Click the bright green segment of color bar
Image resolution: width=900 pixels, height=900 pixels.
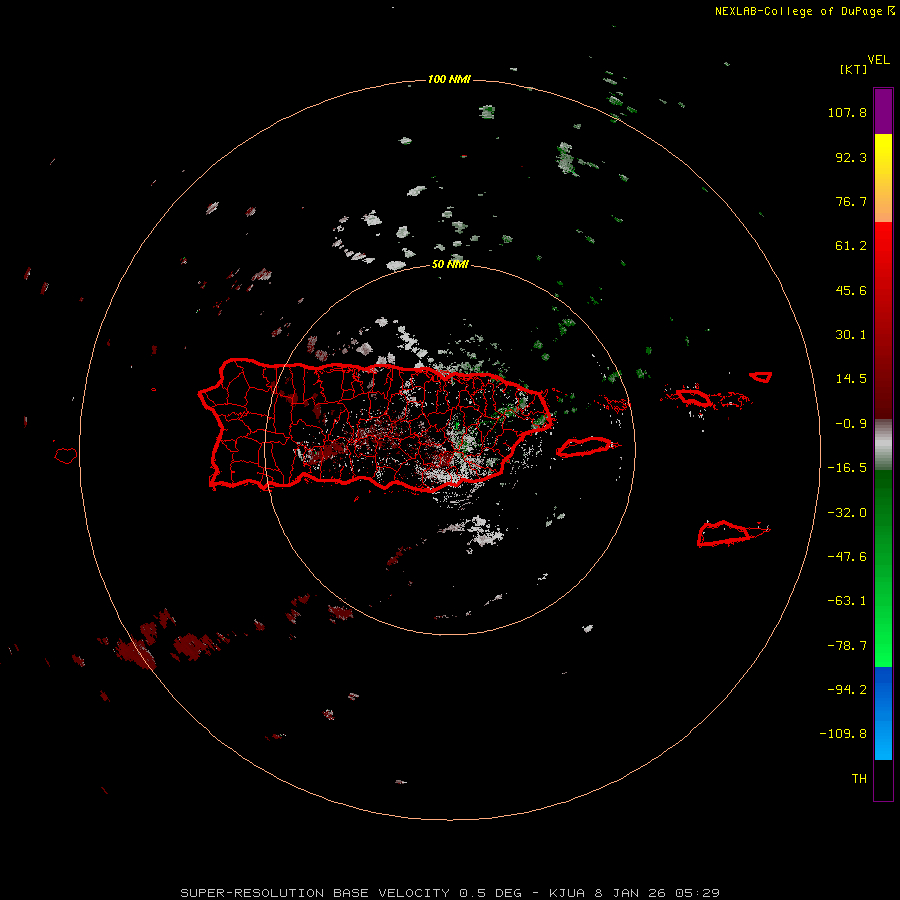883,568
